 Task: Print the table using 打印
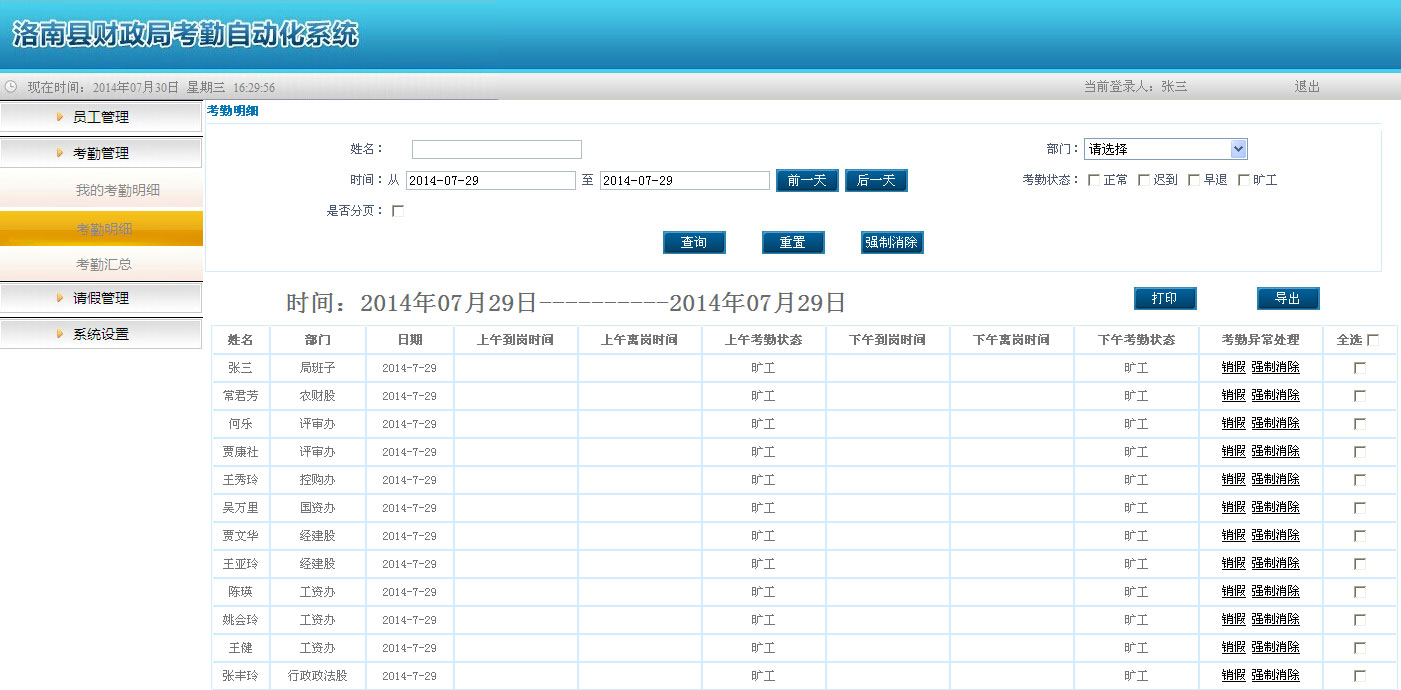1165,299
